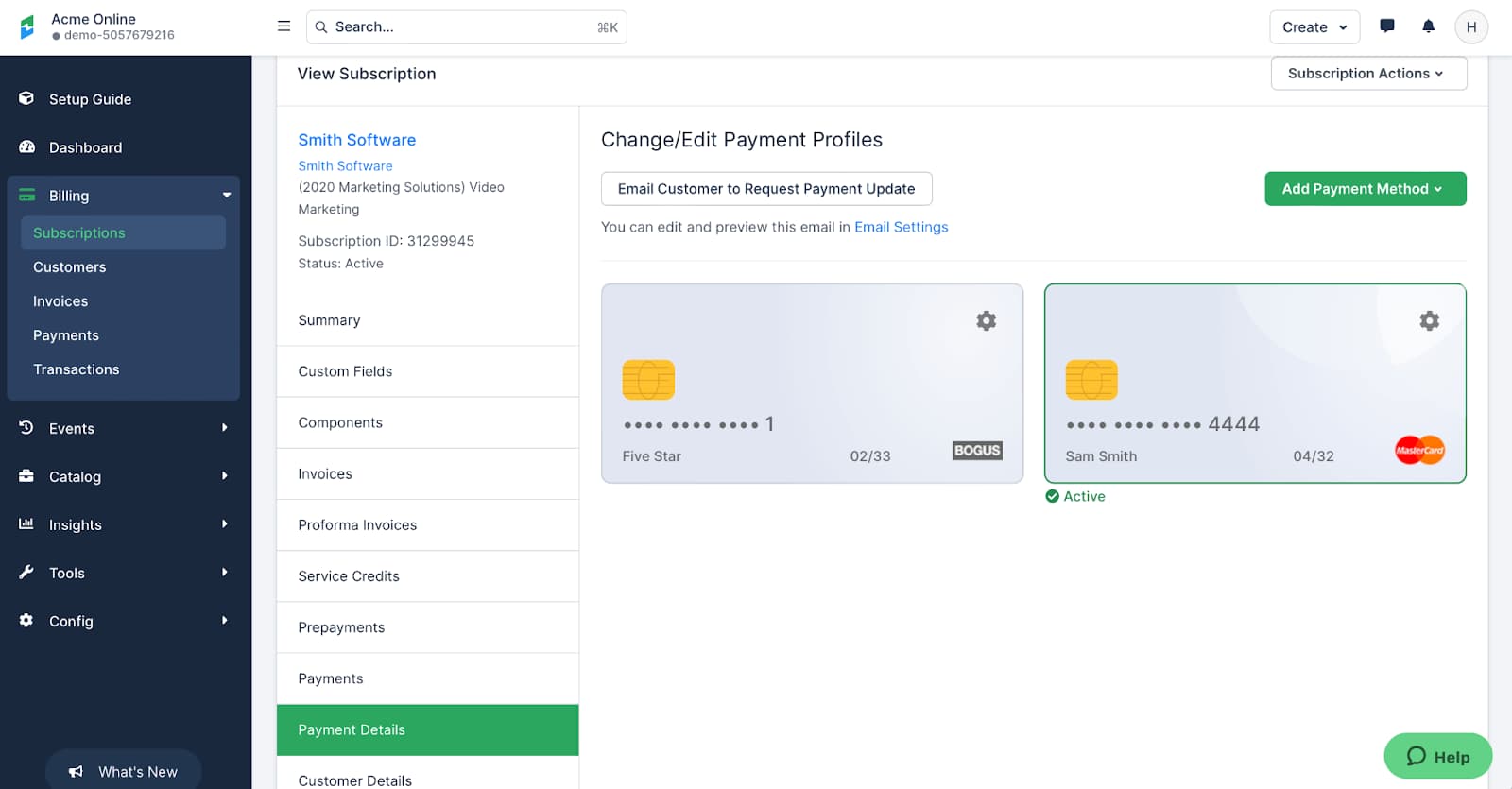Open Add Payment Method dropdown
This screenshot has width=1512, height=789.
[1365, 189]
